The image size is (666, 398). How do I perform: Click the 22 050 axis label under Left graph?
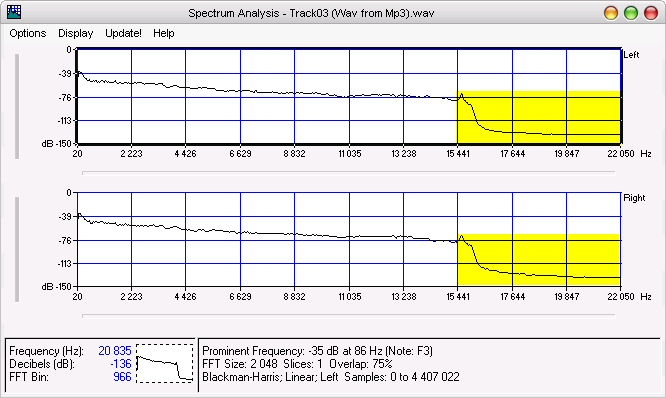621,154
